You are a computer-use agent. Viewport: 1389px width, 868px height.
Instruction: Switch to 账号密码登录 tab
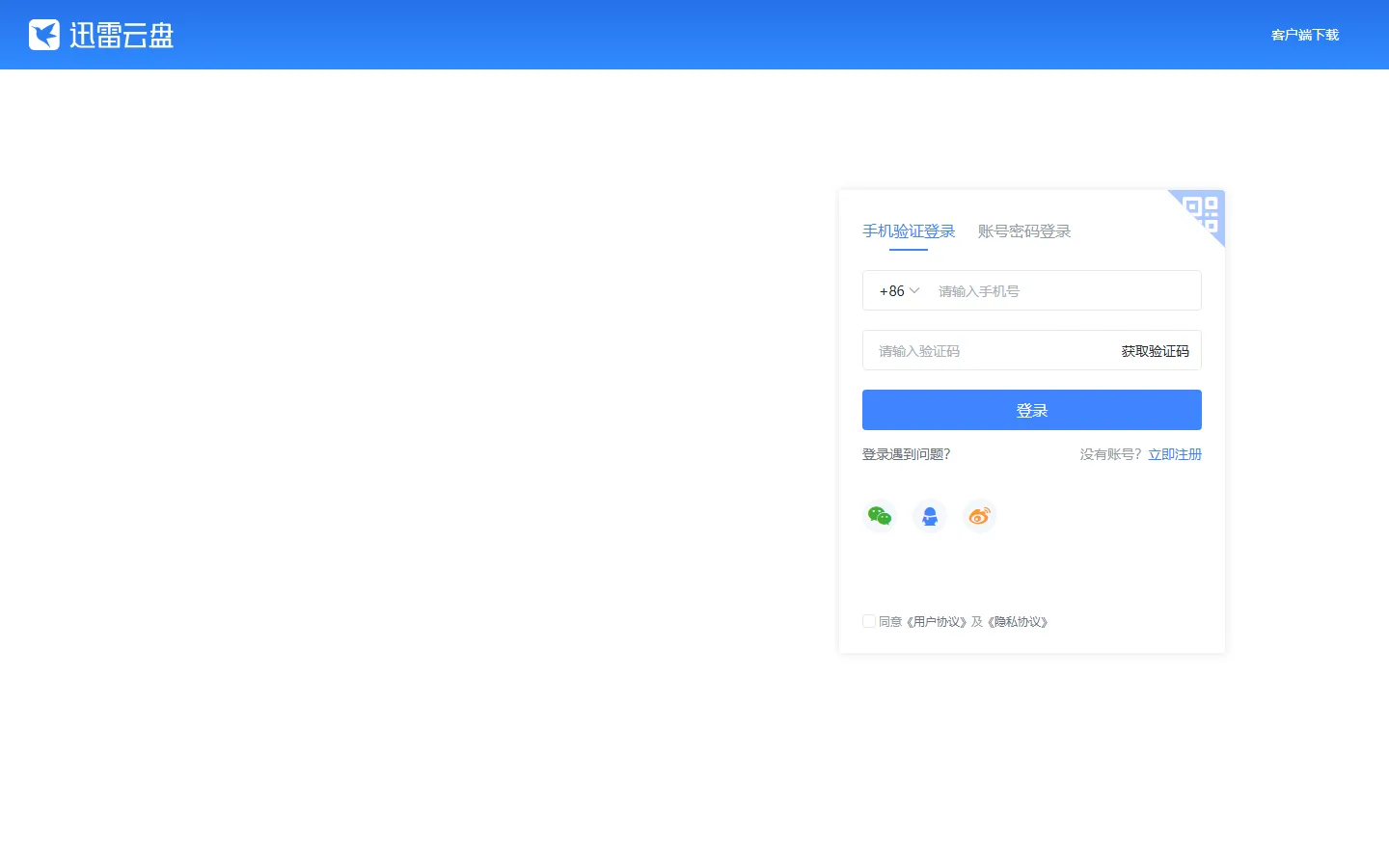1024,231
